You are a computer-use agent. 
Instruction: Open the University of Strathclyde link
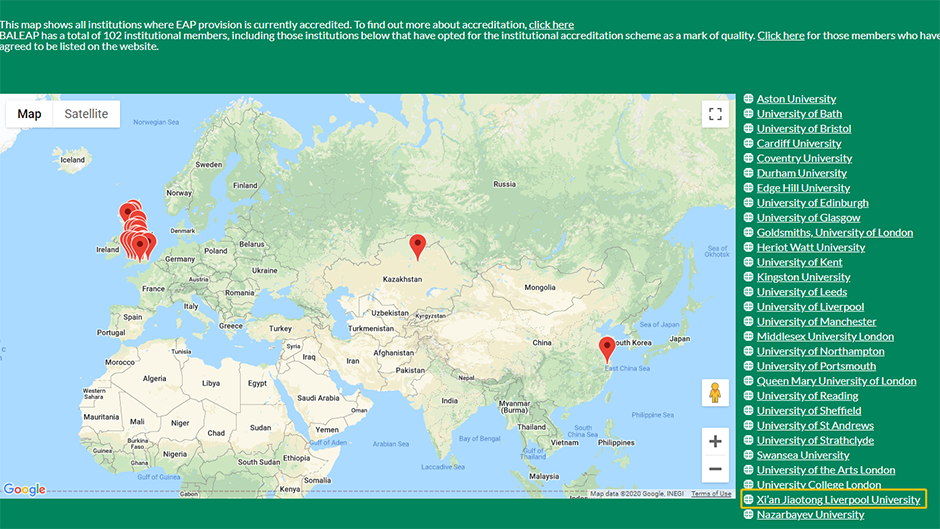[x=815, y=440]
